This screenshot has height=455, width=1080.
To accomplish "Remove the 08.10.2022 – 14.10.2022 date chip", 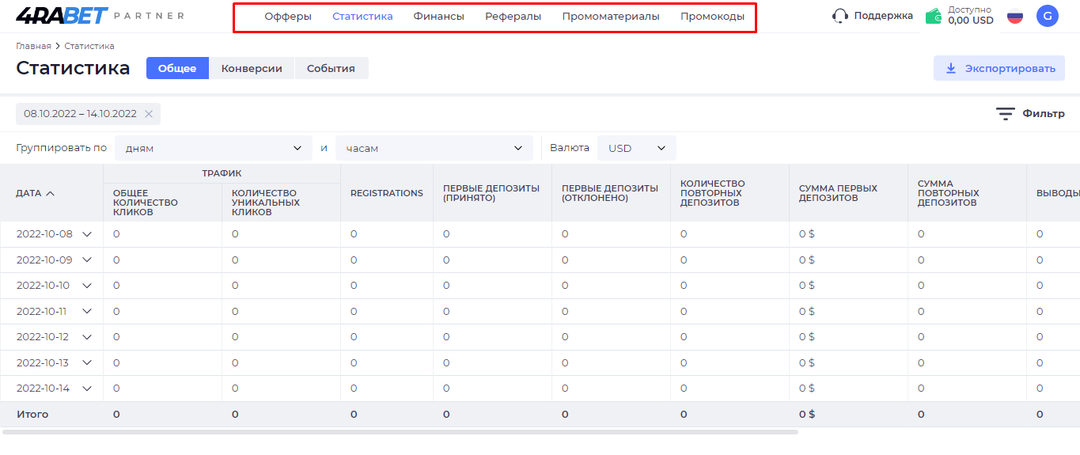I will pos(148,114).
